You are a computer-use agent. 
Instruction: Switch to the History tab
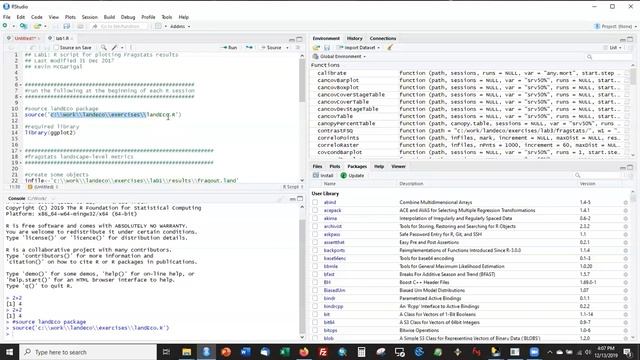[354, 38]
